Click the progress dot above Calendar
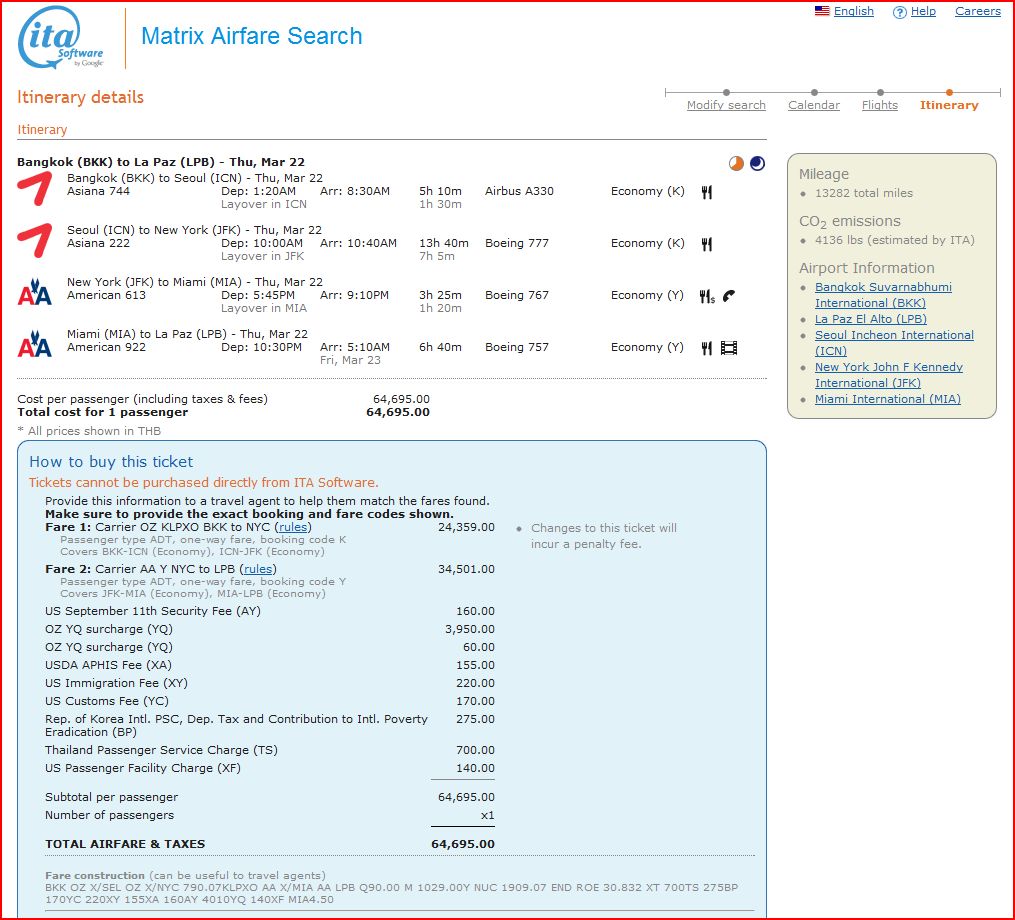Image resolution: width=1015 pixels, height=920 pixels. [x=814, y=92]
